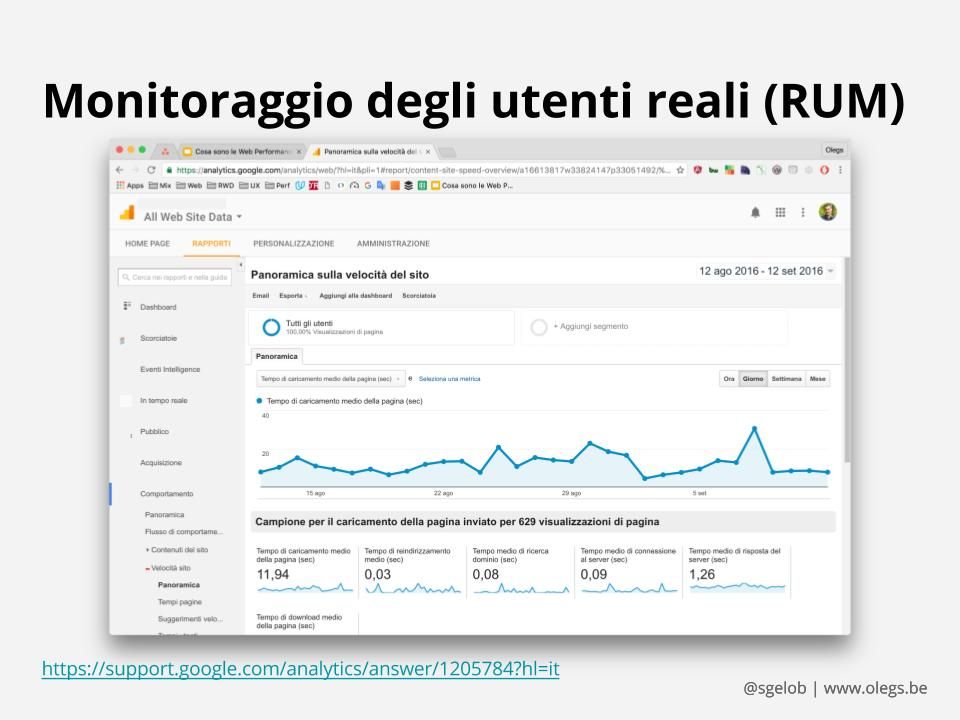Switch chart granularity to Settimana
The width and height of the screenshot is (960, 720).
tap(787, 379)
